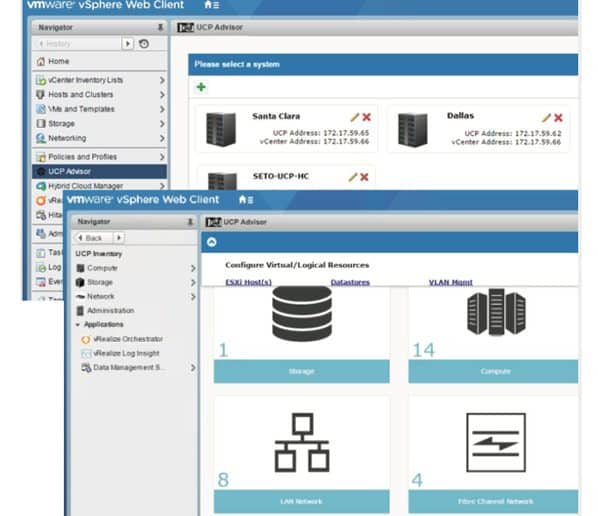Collapse the panel with the up-chevron circle
Image resolution: width=598 pixels, height=516 pixels.
(x=212, y=242)
